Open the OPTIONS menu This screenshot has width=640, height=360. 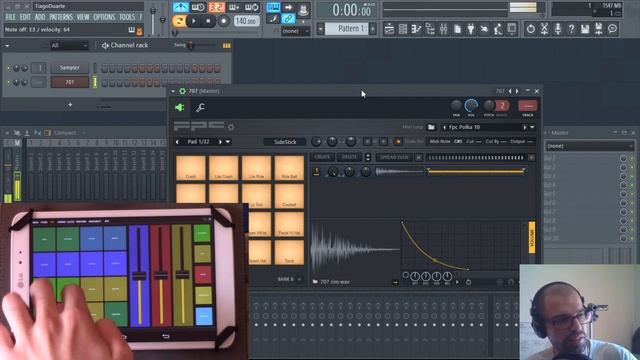104,17
